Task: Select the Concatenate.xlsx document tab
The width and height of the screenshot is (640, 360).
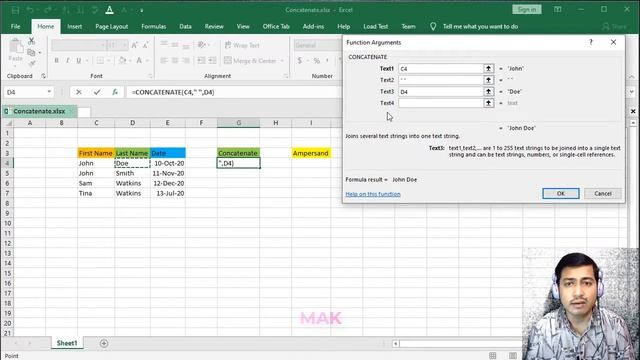Action: [39, 111]
